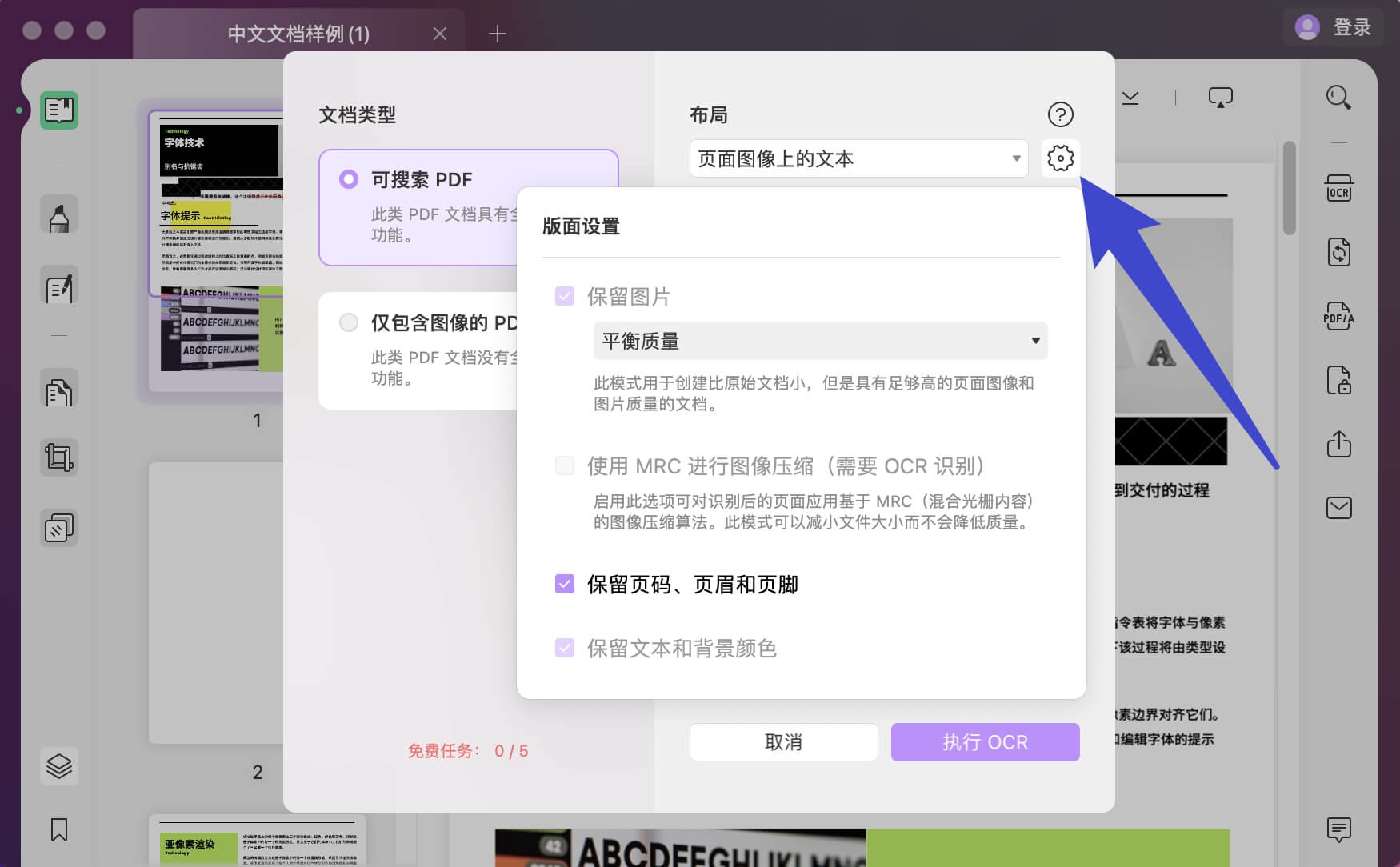Click the Share file icon

1338,444
